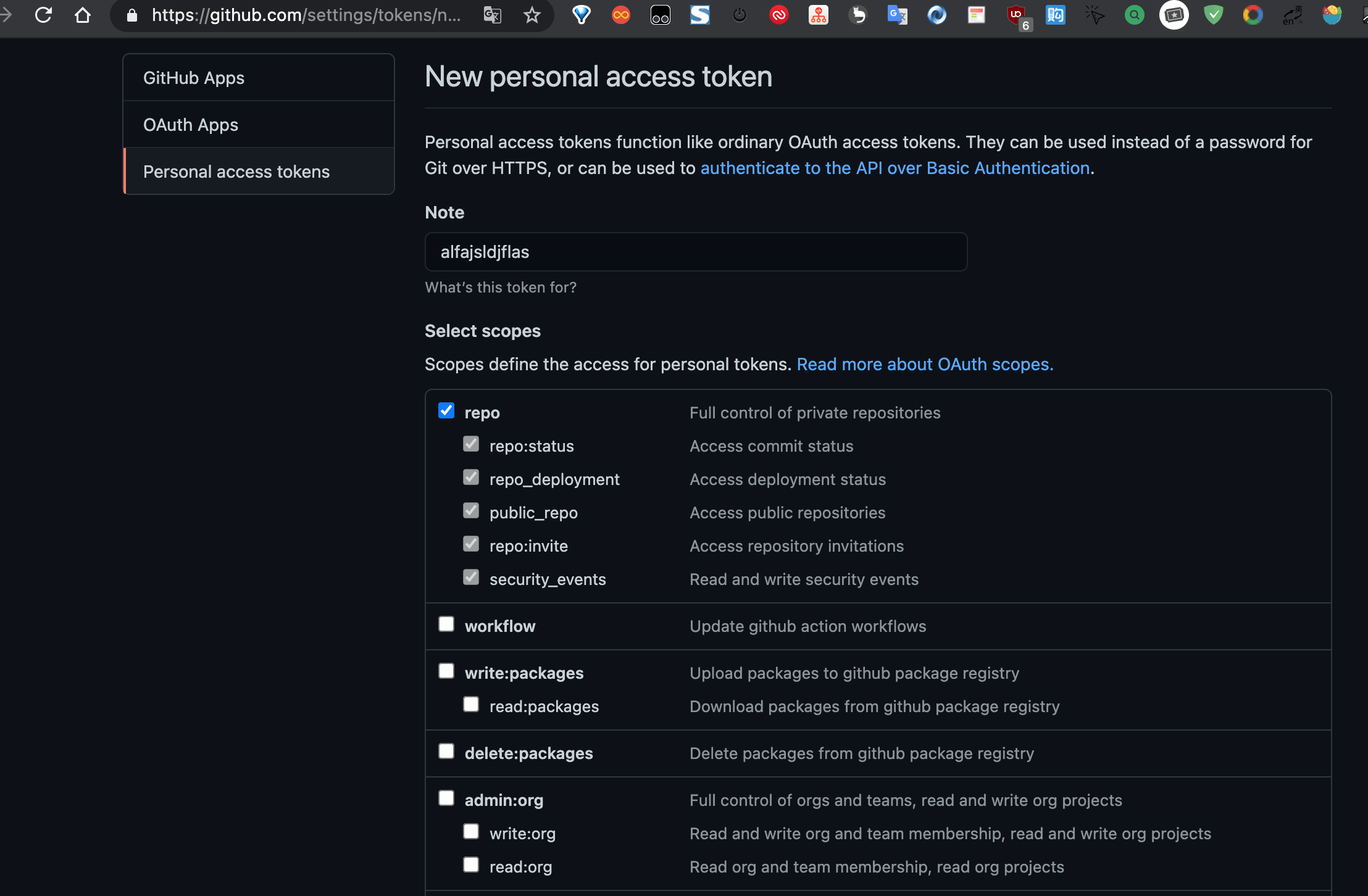The height and width of the screenshot is (896, 1368).
Task: Click the green shield extension icon
Action: coord(1213,15)
